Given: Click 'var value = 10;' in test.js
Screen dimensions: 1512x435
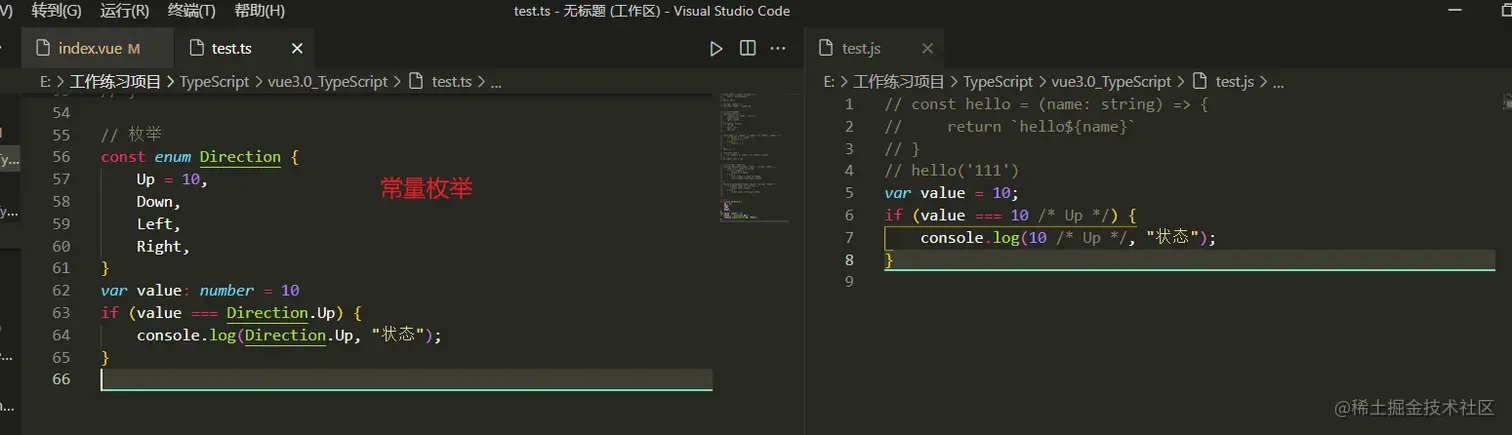Looking at the screenshot, I should (x=951, y=193).
